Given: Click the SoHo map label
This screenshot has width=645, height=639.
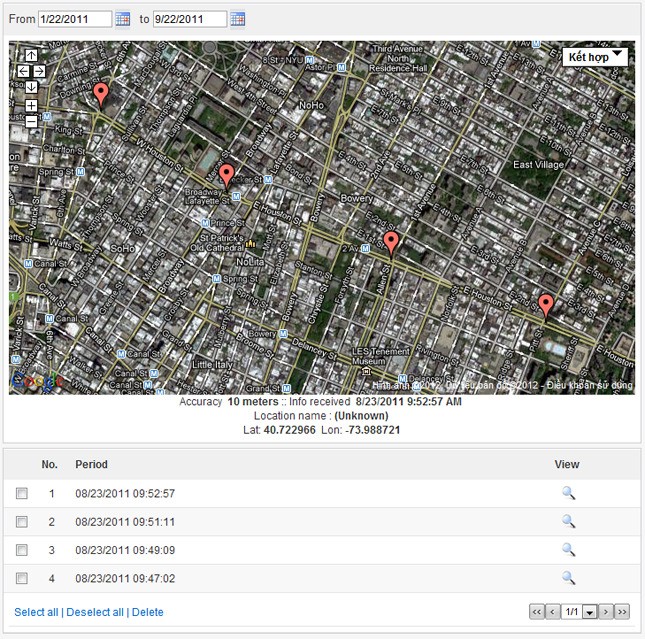Looking at the screenshot, I should [x=123, y=248].
